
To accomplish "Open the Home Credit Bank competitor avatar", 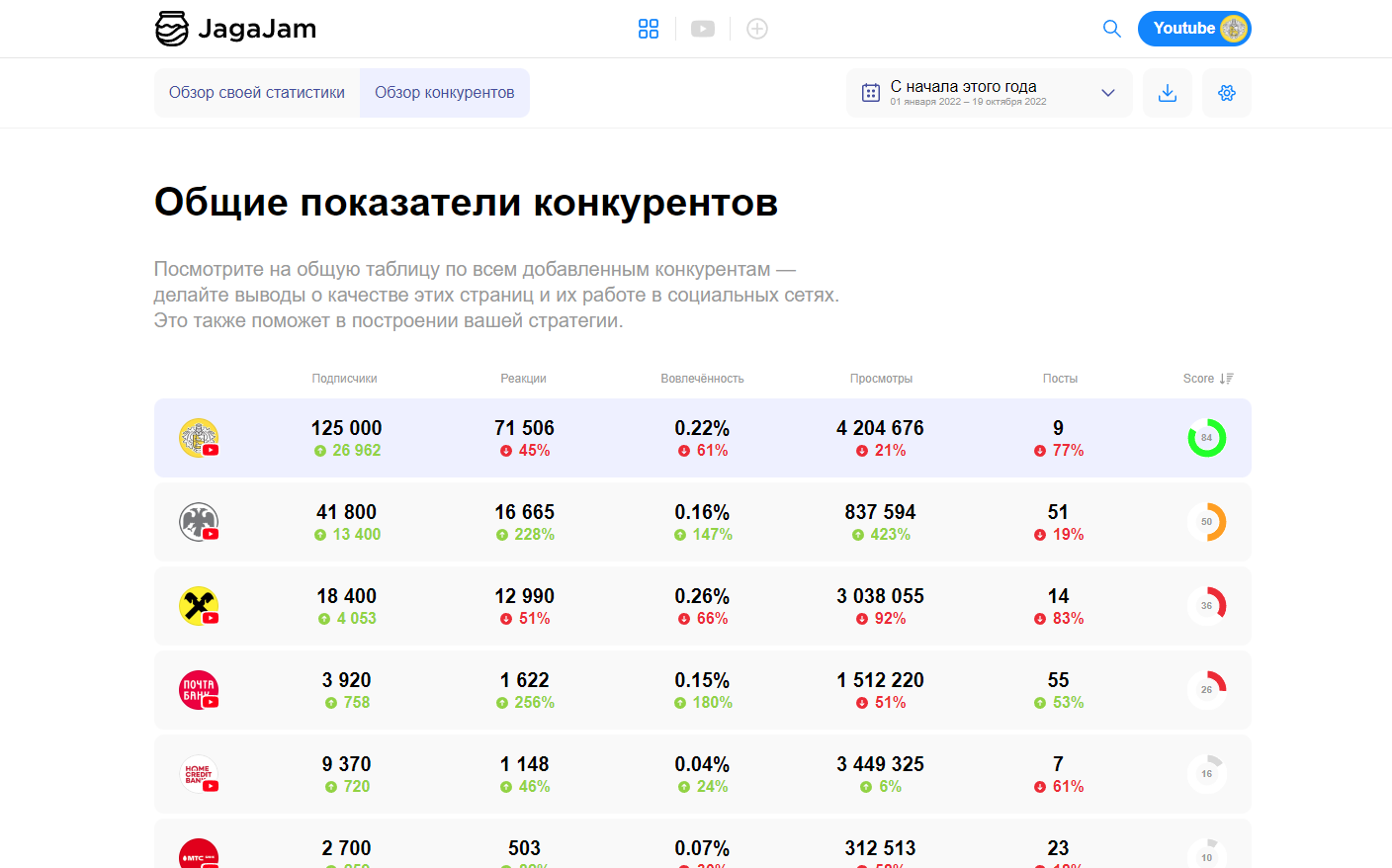I will (x=199, y=774).
